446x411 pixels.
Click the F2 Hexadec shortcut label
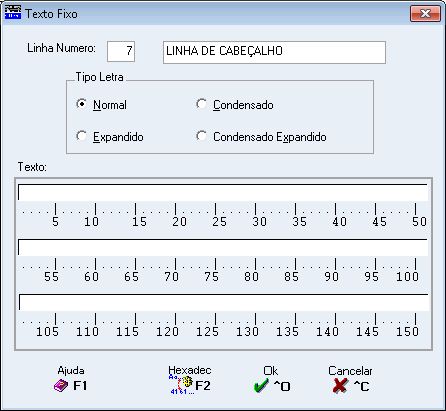tap(203, 386)
